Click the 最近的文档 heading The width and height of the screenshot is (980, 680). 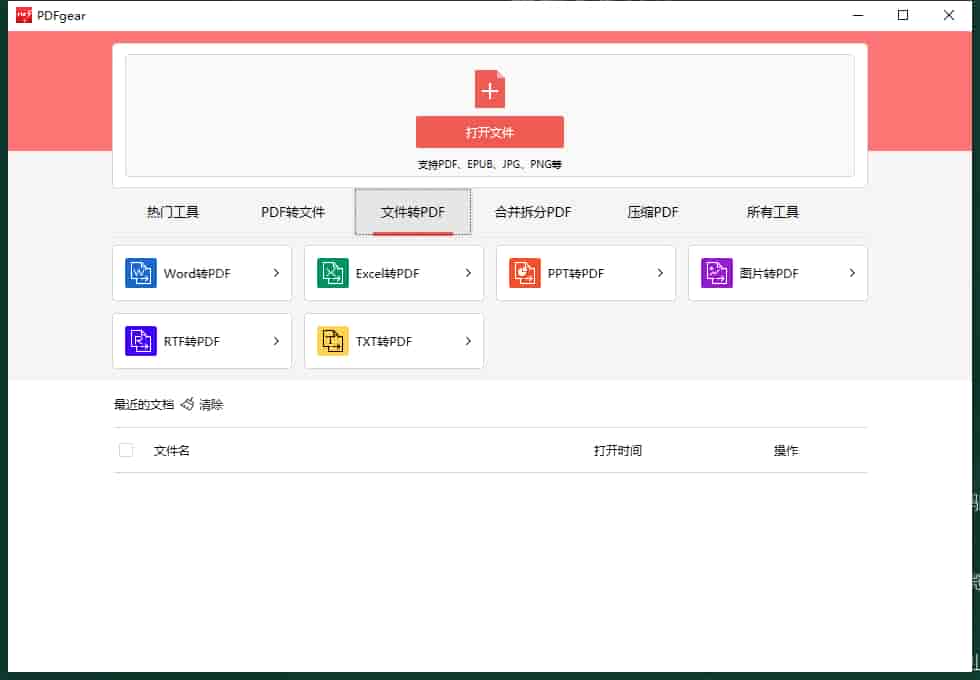point(144,404)
